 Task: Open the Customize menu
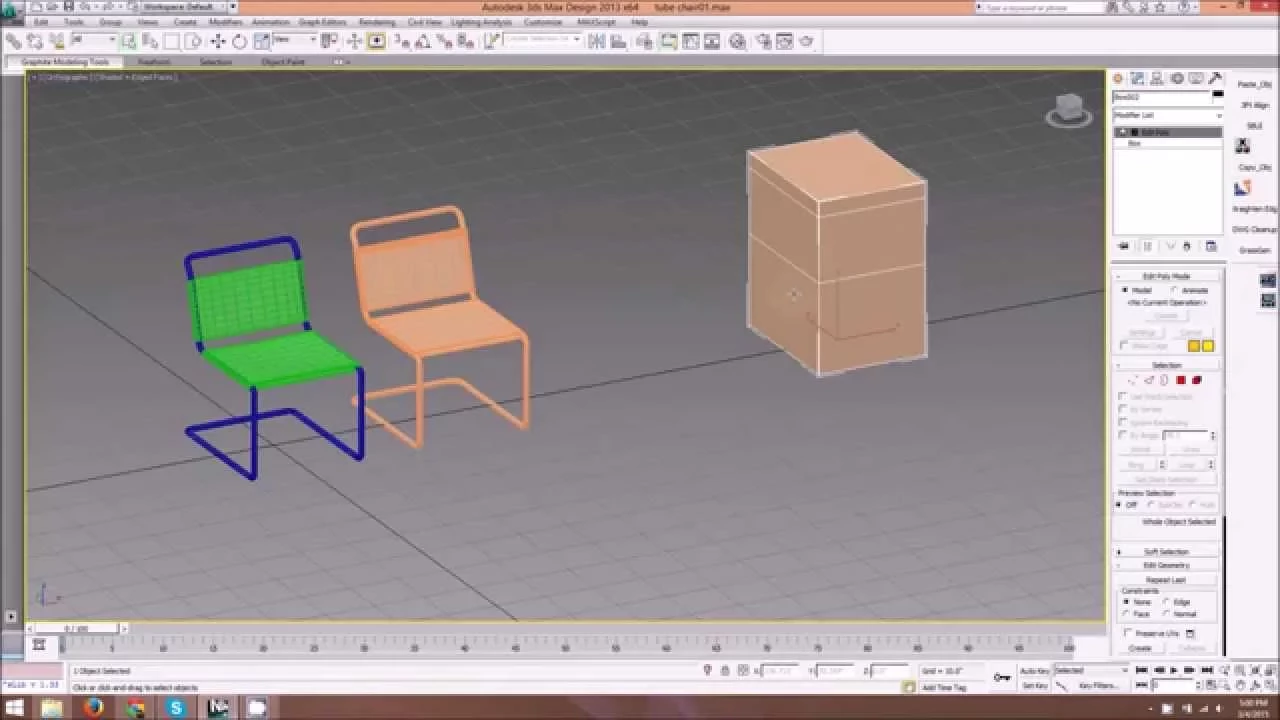click(543, 21)
